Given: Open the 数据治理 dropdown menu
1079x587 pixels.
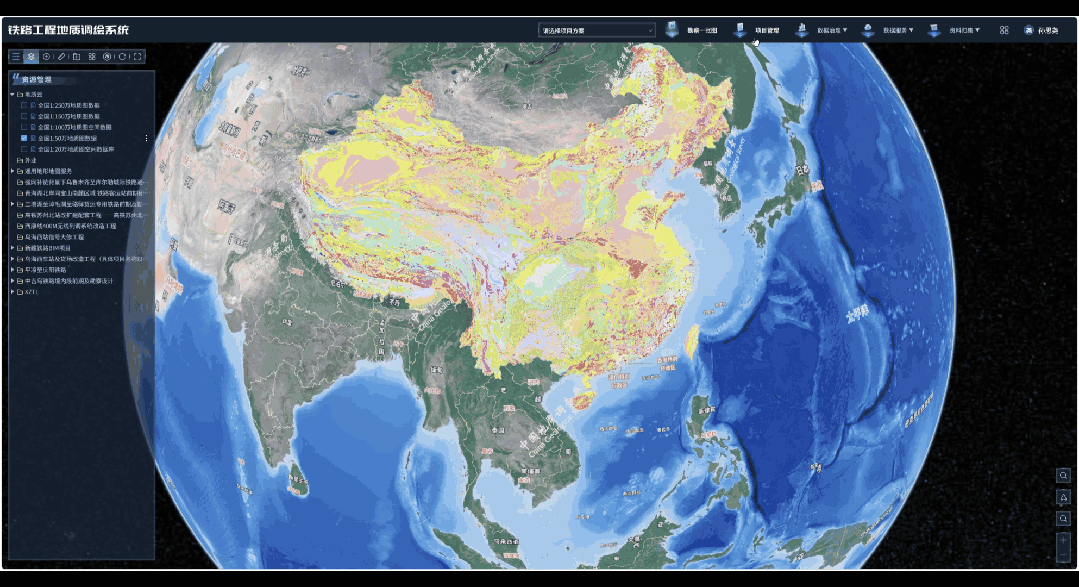Looking at the screenshot, I should tap(832, 30).
